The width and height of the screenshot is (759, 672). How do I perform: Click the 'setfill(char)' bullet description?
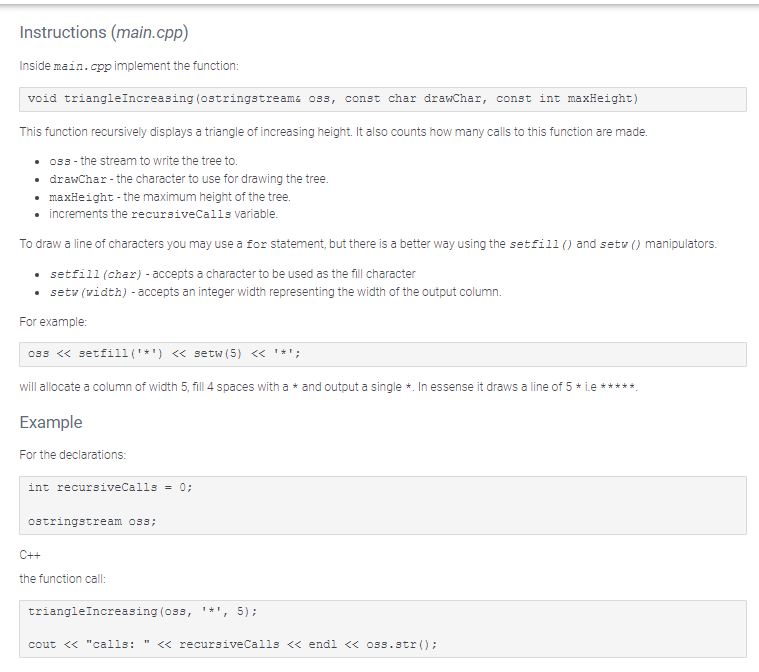[x=232, y=274]
